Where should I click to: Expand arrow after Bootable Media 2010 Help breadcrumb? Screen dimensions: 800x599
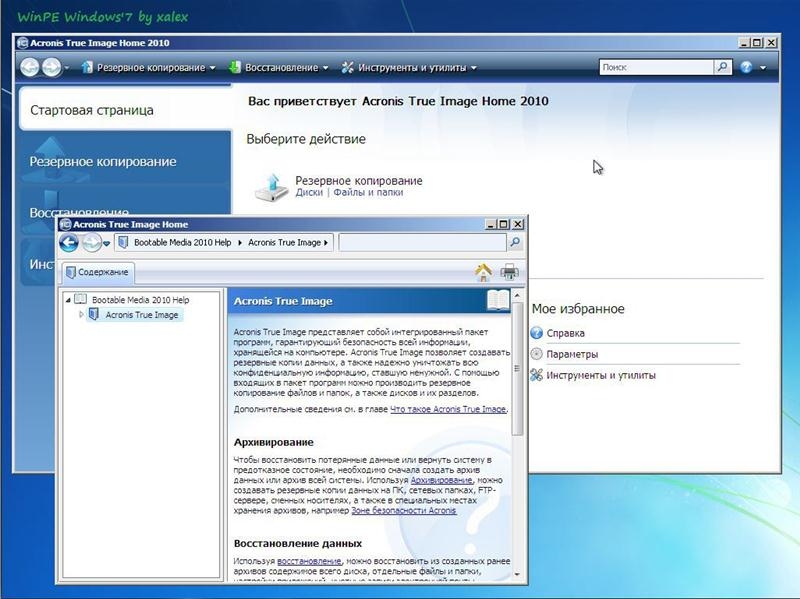pos(240,243)
